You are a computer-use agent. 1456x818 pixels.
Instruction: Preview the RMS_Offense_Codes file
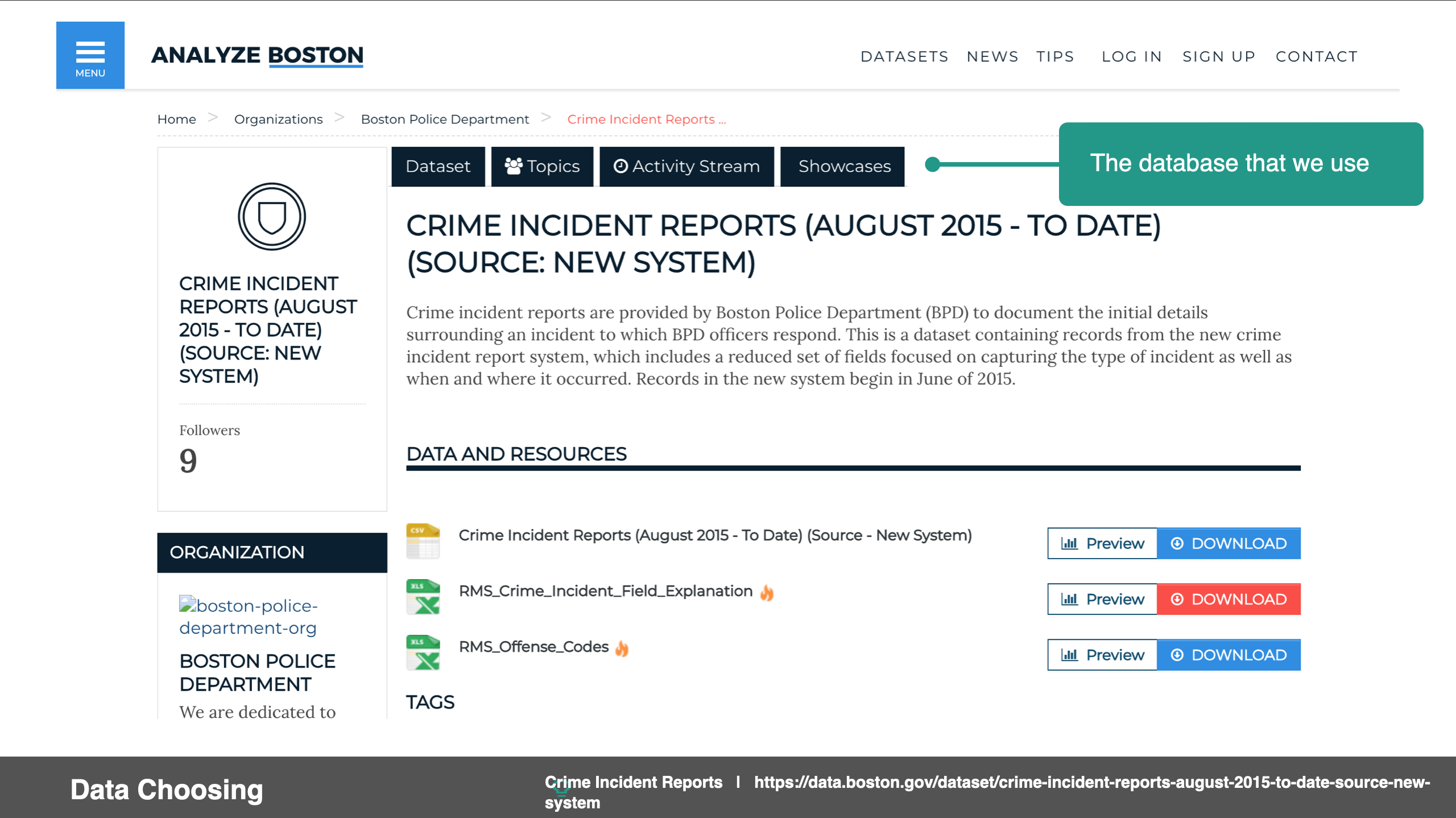pyautogui.click(x=1102, y=655)
